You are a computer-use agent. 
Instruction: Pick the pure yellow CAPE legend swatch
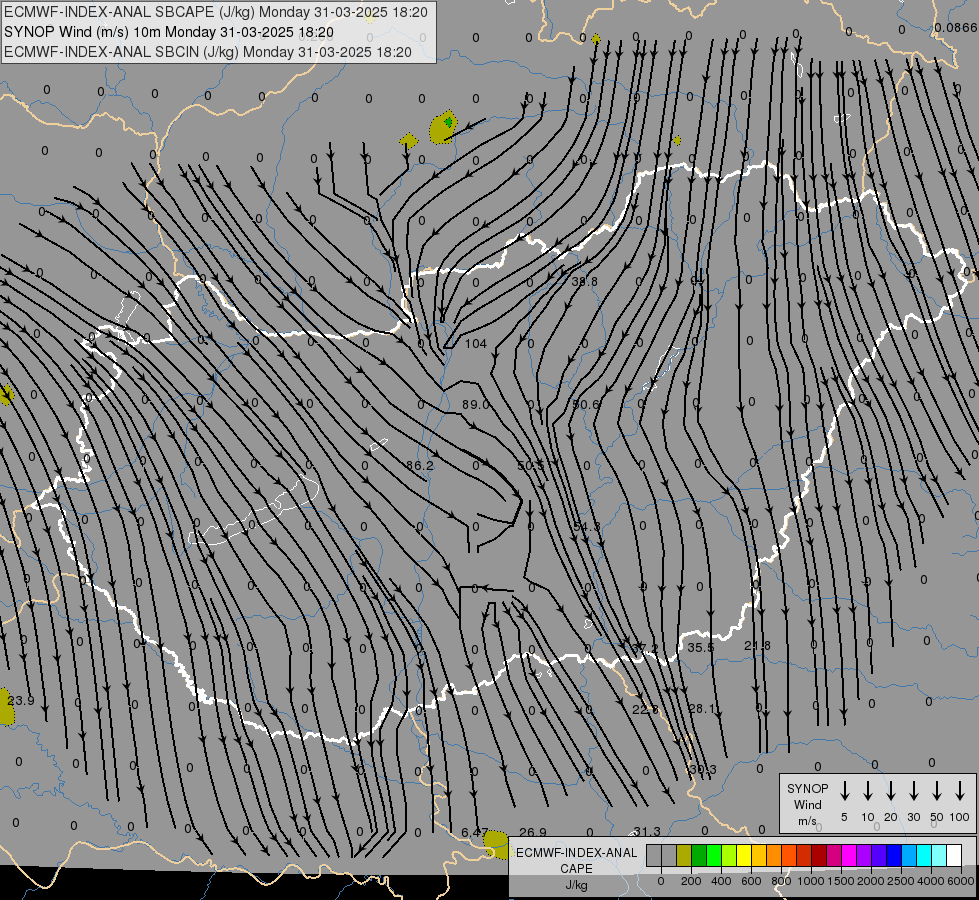pyautogui.click(x=744, y=856)
